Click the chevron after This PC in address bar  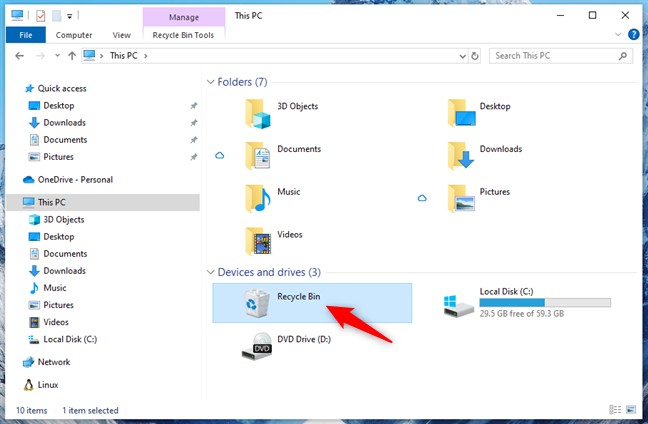click(145, 56)
